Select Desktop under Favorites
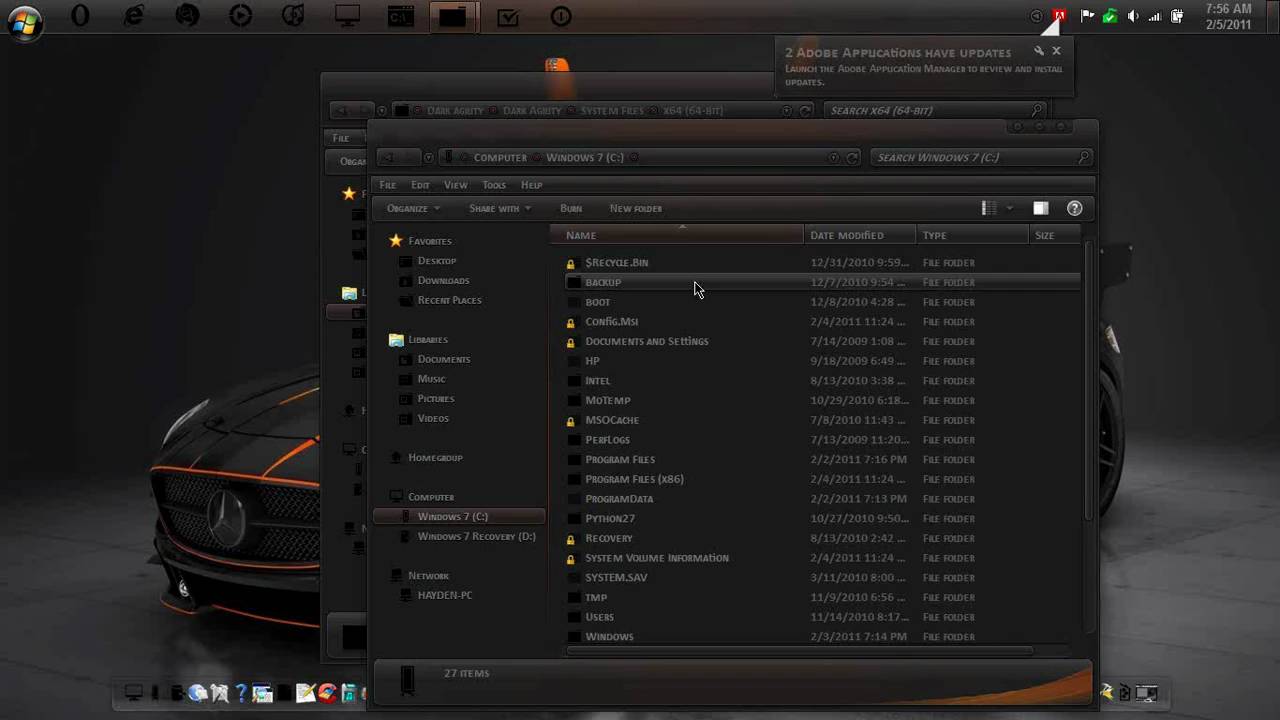This screenshot has height=720, width=1280. (x=437, y=261)
